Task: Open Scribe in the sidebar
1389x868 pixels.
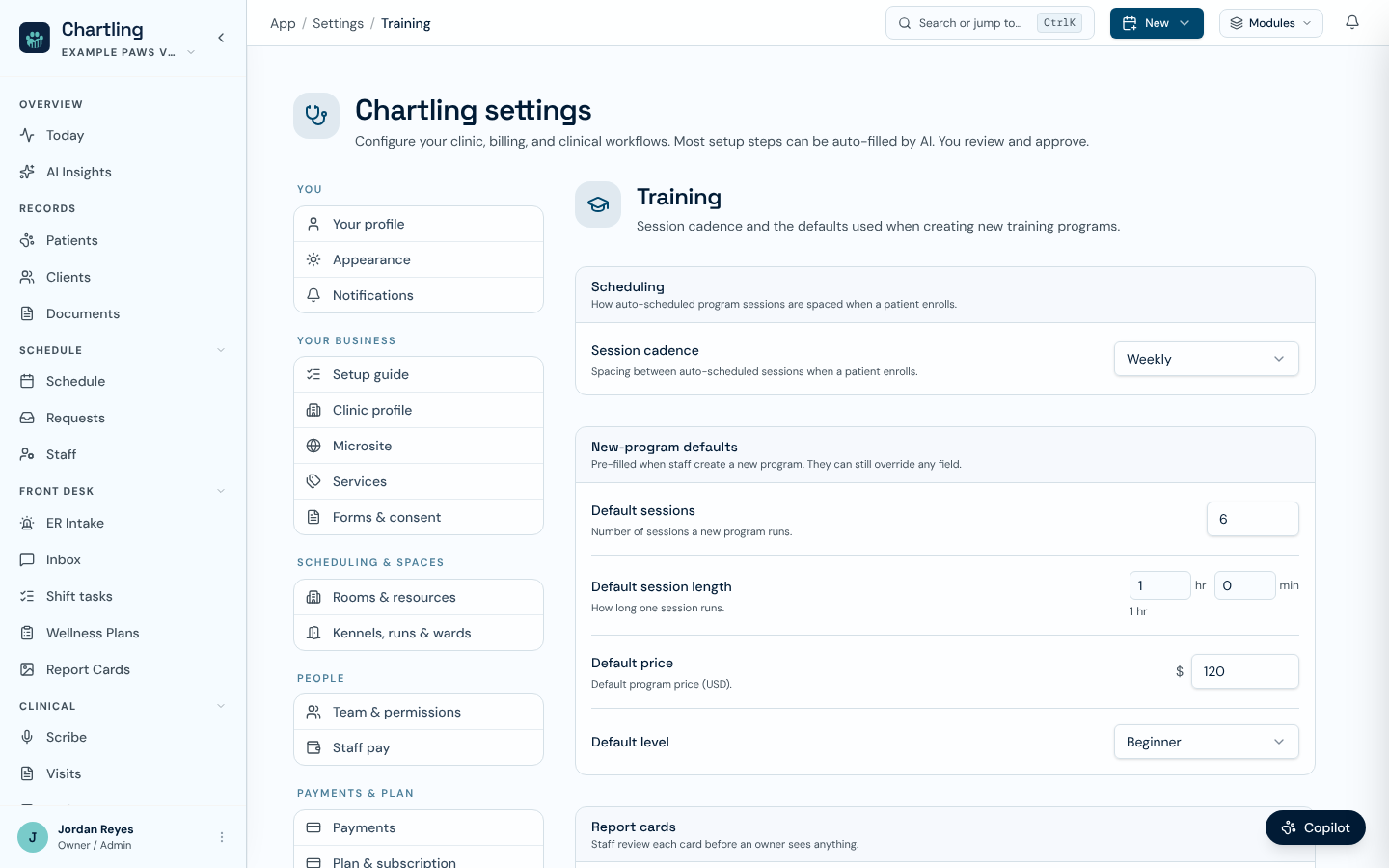Action: (x=123, y=737)
